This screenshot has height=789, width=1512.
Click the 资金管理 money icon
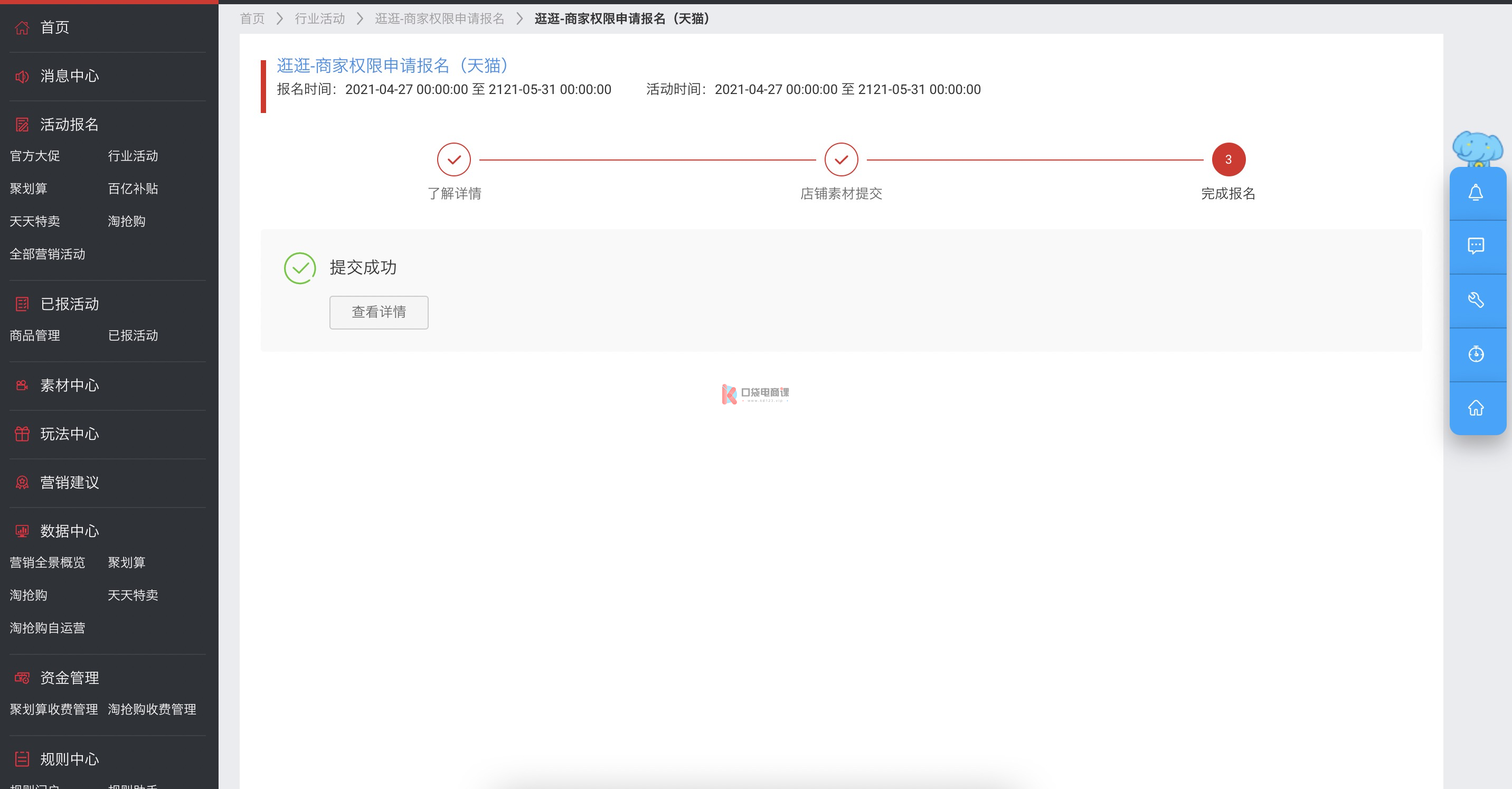pos(22,678)
